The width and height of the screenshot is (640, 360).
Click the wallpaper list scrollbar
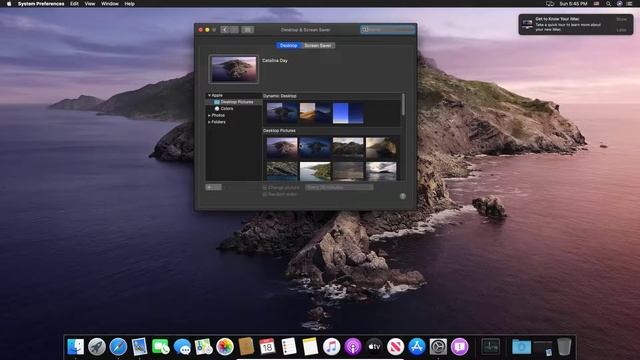click(x=403, y=104)
